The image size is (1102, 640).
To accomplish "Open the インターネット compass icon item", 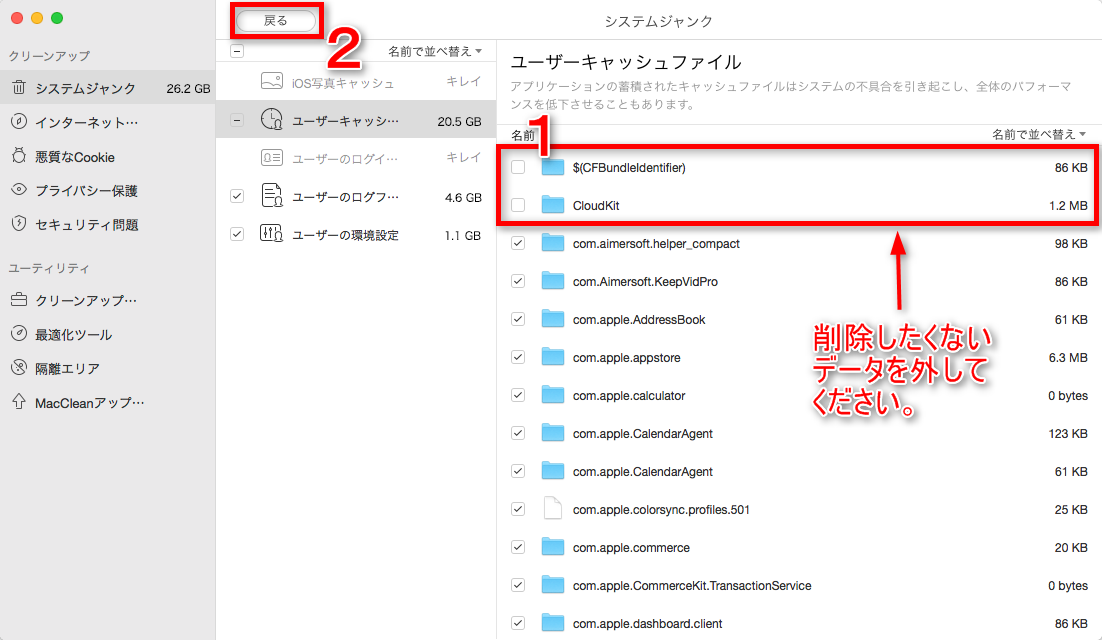I will (19, 122).
